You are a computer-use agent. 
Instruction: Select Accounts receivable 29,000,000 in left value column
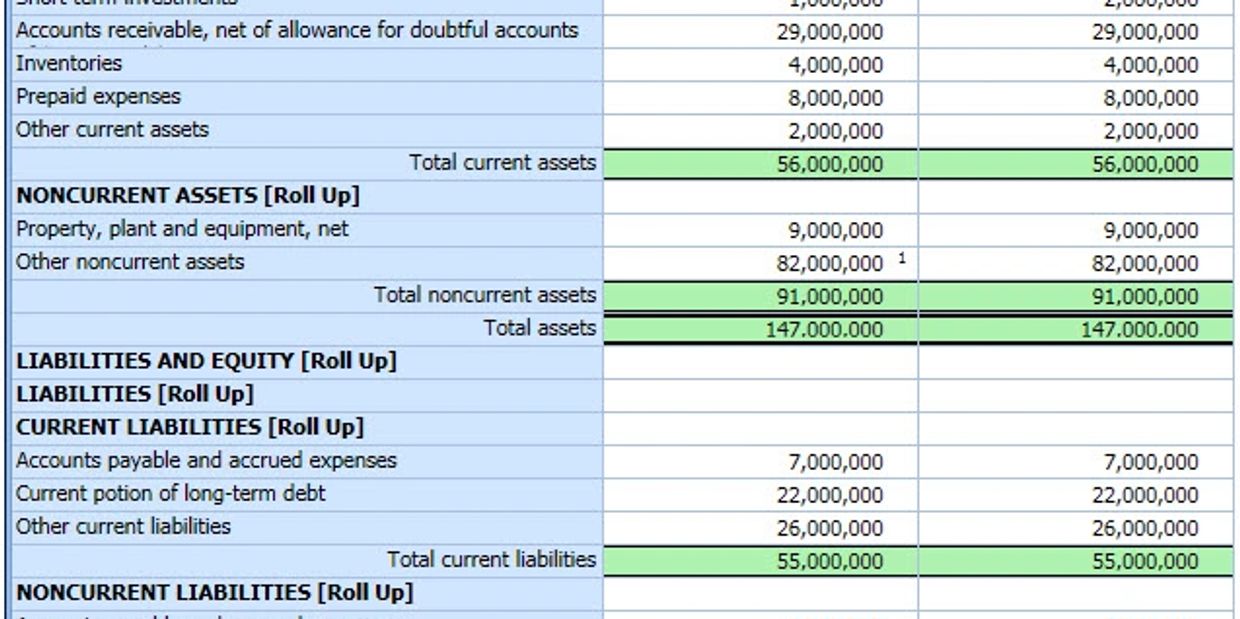pos(760,32)
